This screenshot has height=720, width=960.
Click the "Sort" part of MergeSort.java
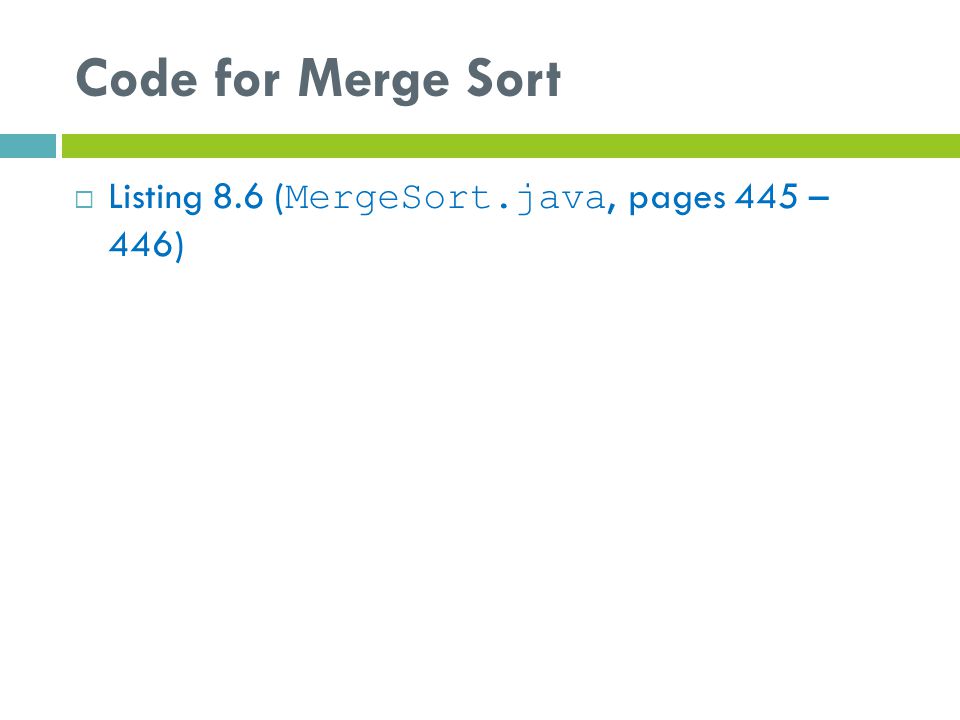(x=446, y=198)
